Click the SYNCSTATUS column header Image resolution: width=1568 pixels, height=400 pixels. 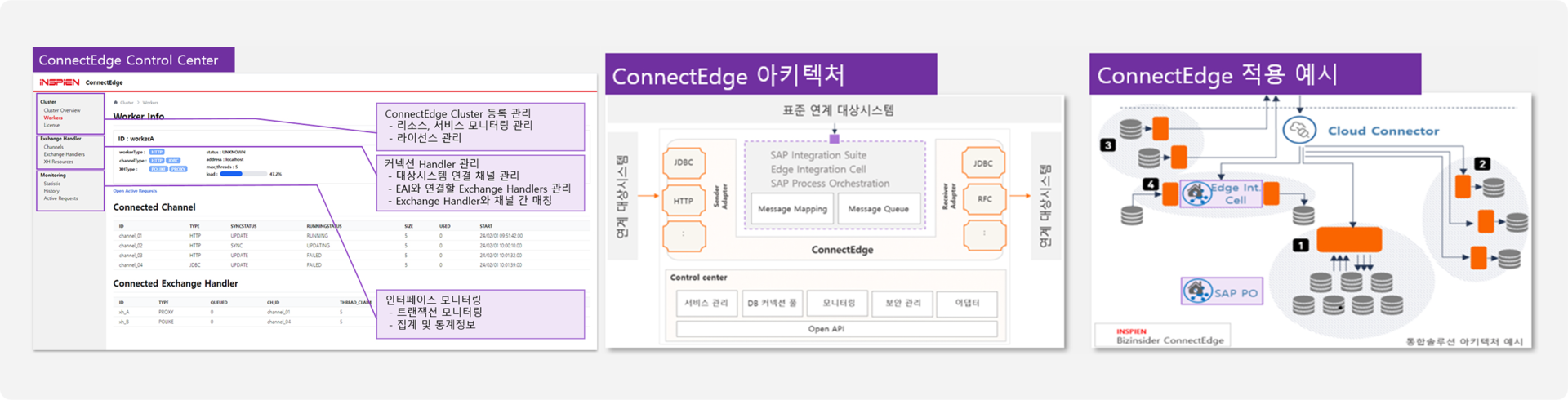tap(243, 226)
